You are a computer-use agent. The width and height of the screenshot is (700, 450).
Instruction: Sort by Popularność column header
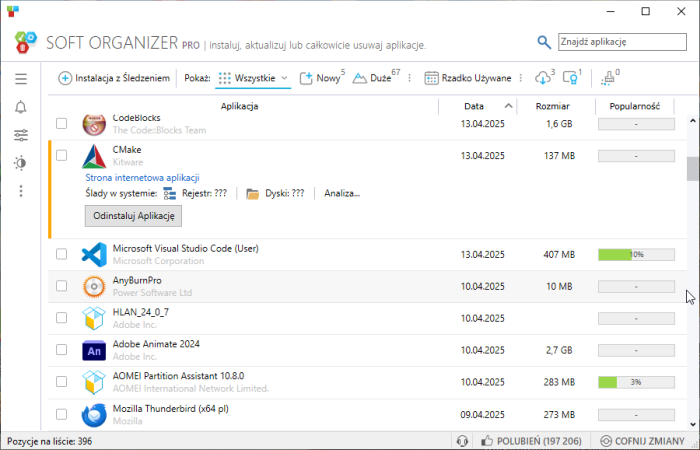(x=634, y=106)
